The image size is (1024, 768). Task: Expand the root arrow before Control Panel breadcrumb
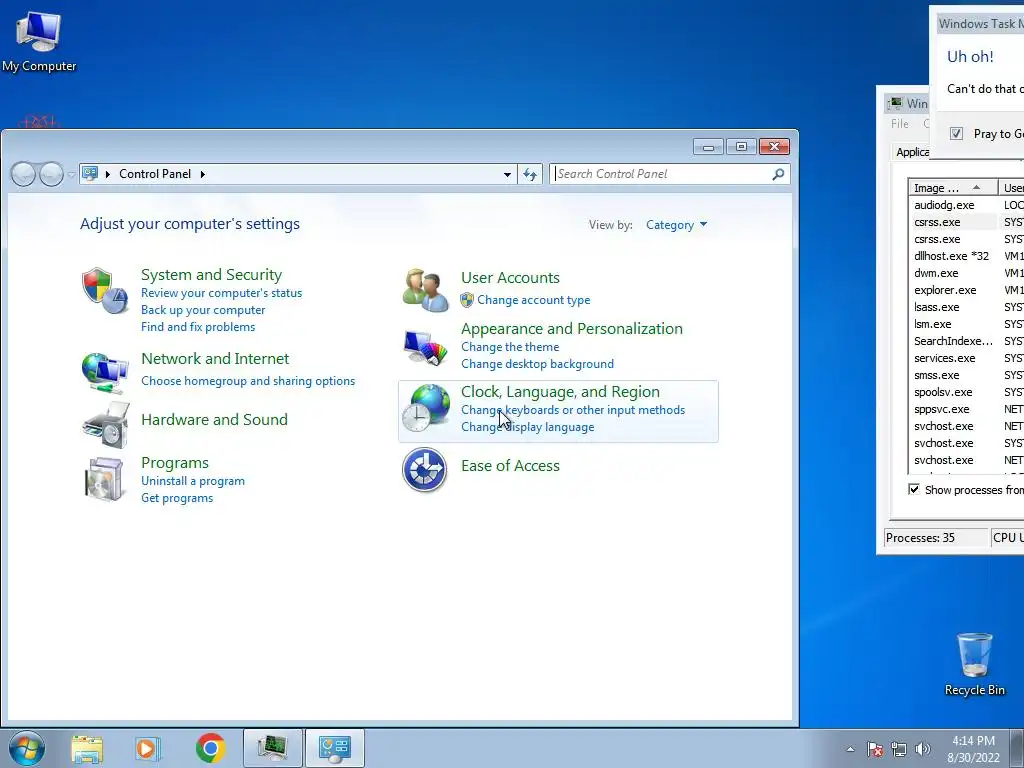(x=108, y=174)
